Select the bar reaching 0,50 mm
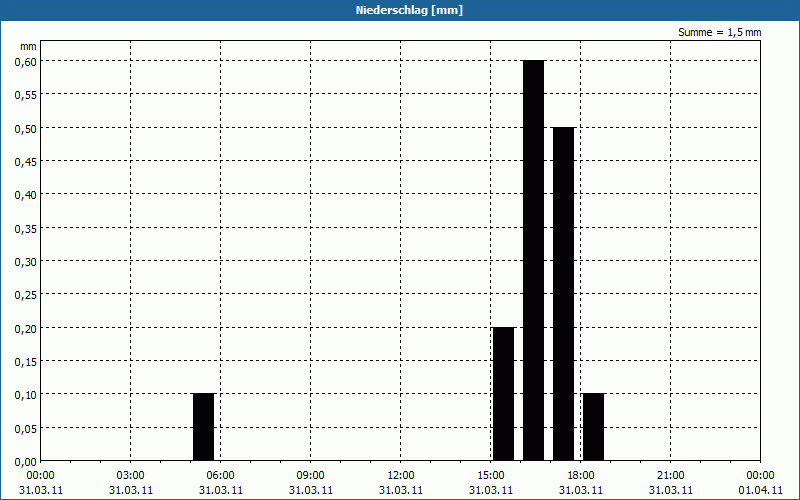800x500 pixels. (564, 294)
